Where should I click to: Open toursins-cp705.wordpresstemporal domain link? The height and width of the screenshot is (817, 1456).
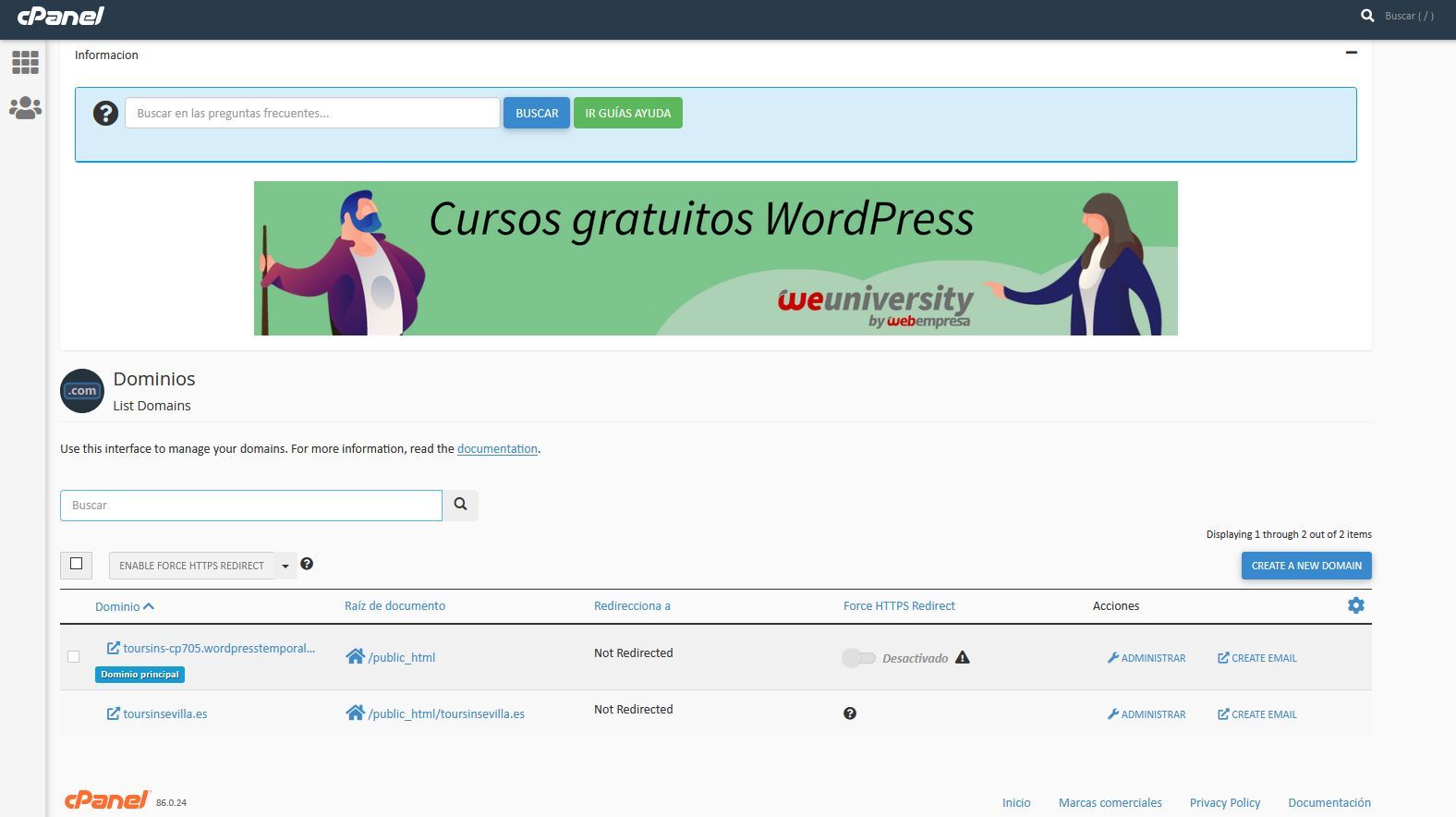coord(219,649)
